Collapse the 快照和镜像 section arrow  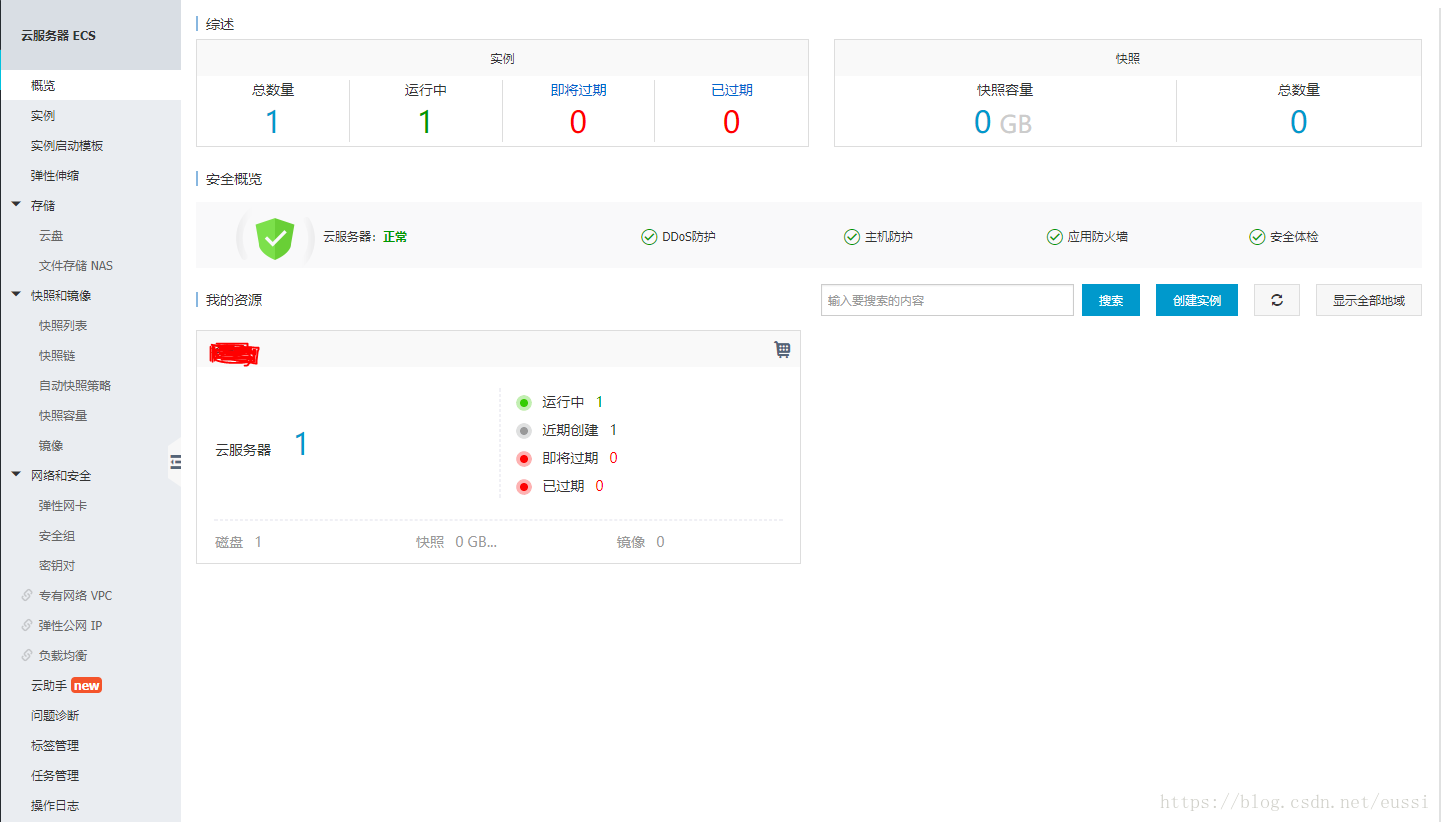(x=16, y=295)
